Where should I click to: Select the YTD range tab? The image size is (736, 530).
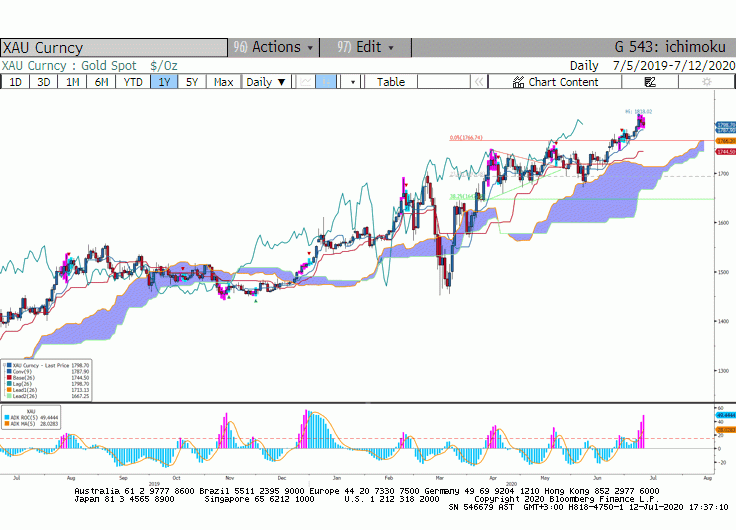pyautogui.click(x=133, y=82)
